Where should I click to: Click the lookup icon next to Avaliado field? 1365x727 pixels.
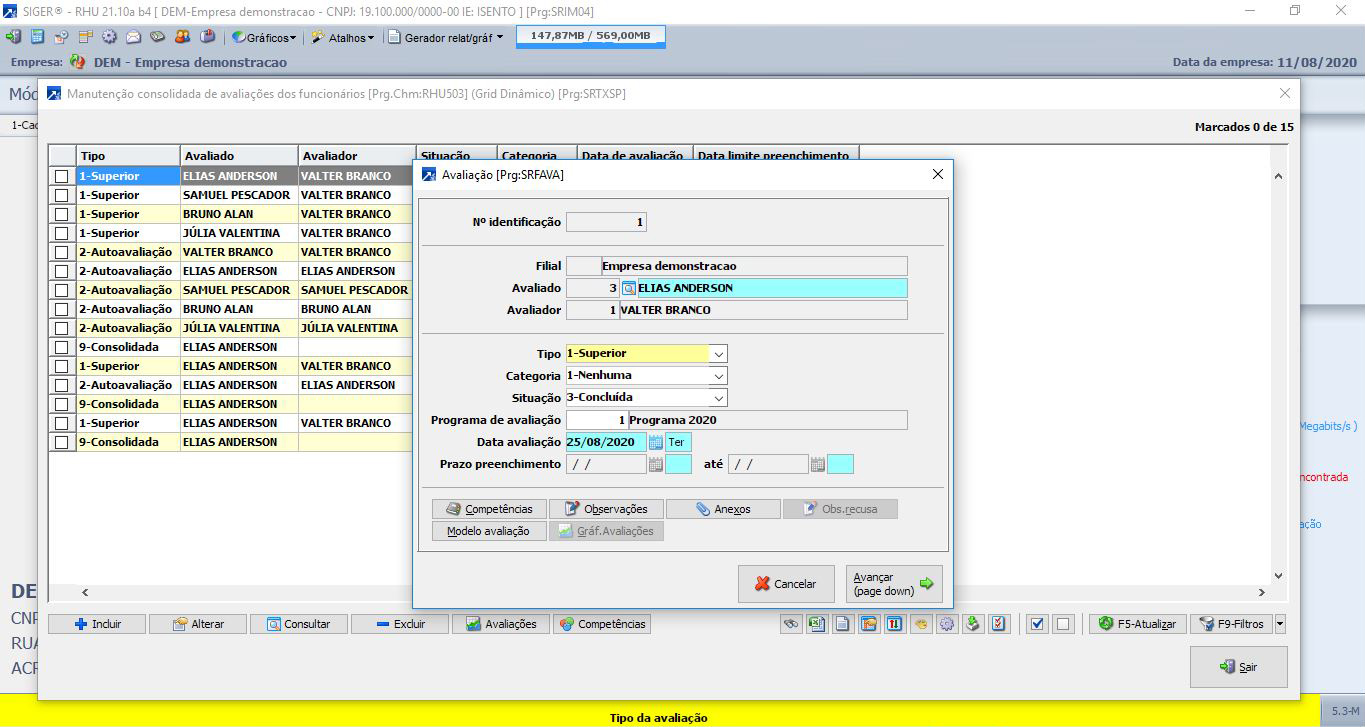coord(629,288)
